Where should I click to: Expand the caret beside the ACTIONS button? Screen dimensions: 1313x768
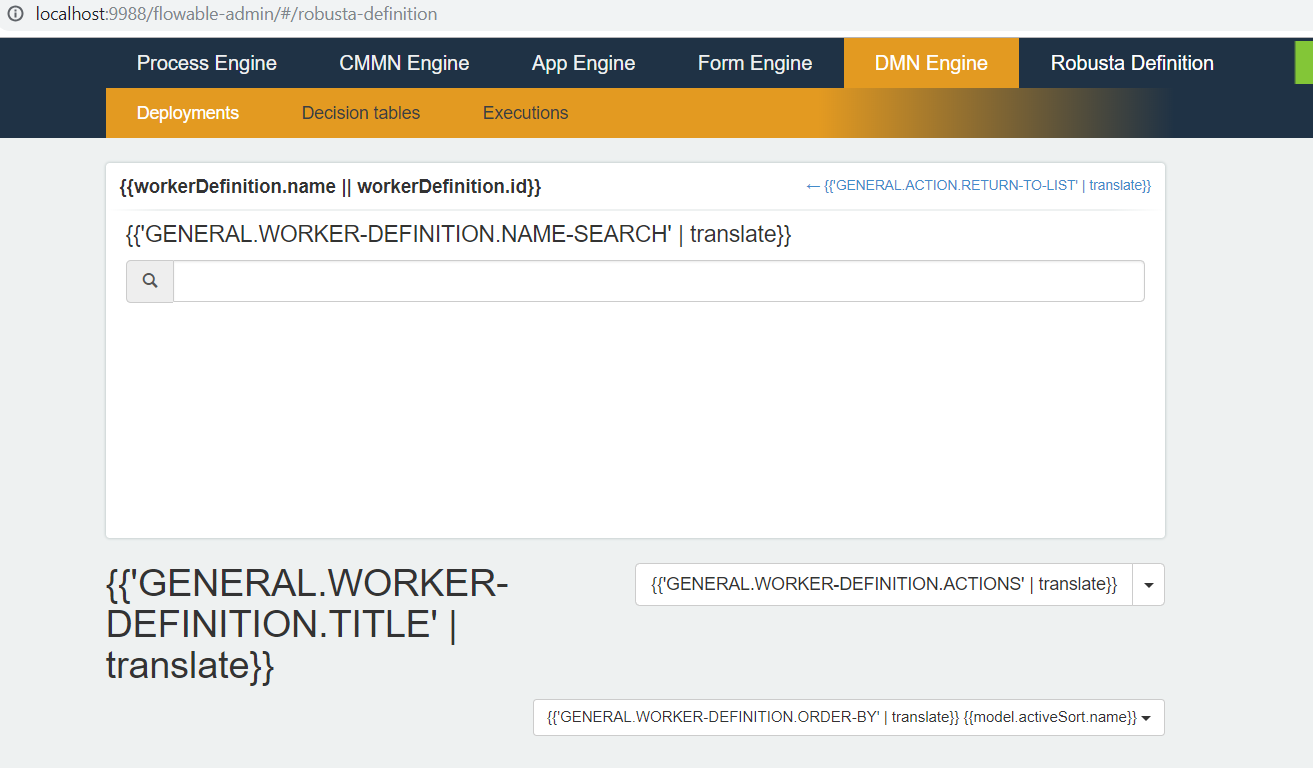[x=1148, y=585]
